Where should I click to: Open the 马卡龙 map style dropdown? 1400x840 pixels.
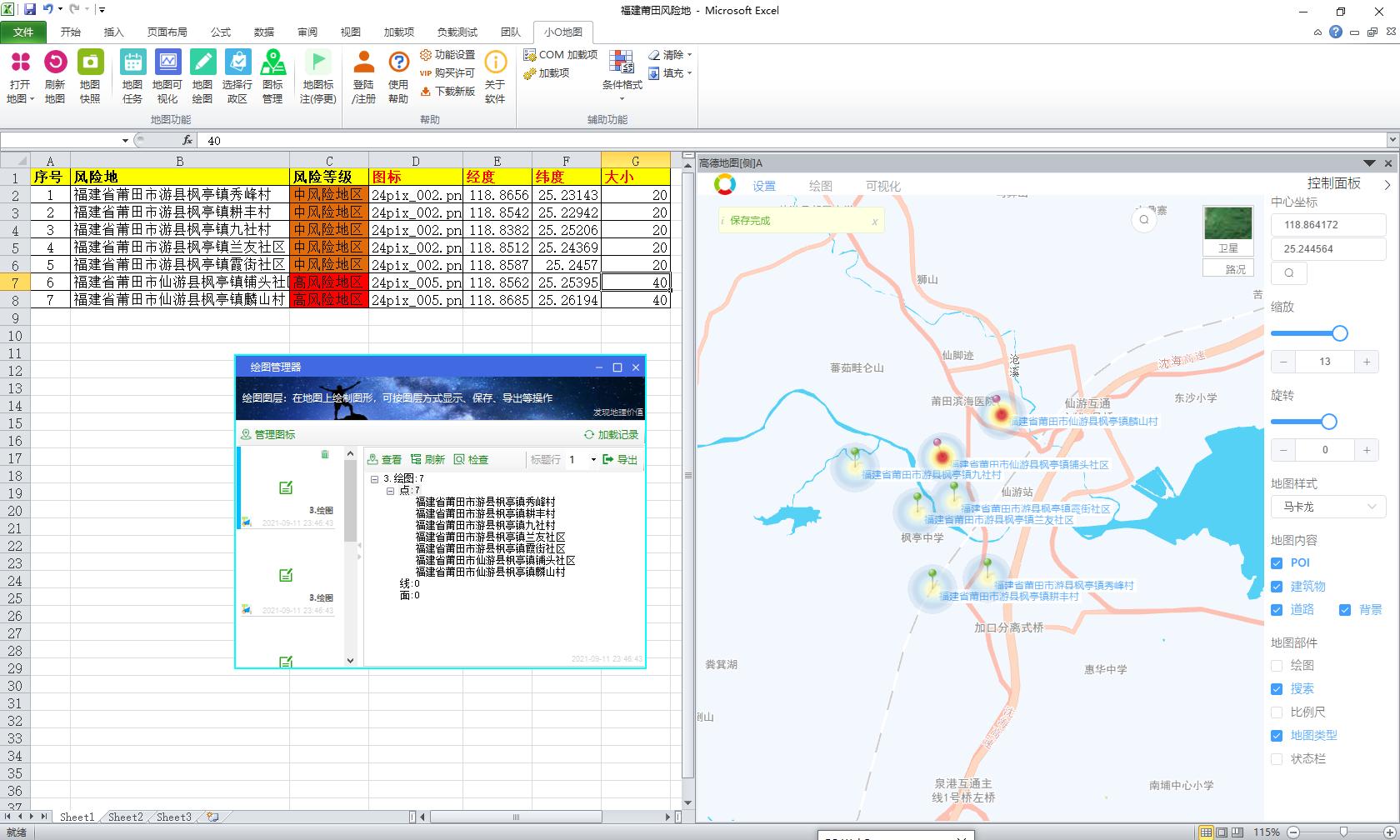tap(1328, 507)
